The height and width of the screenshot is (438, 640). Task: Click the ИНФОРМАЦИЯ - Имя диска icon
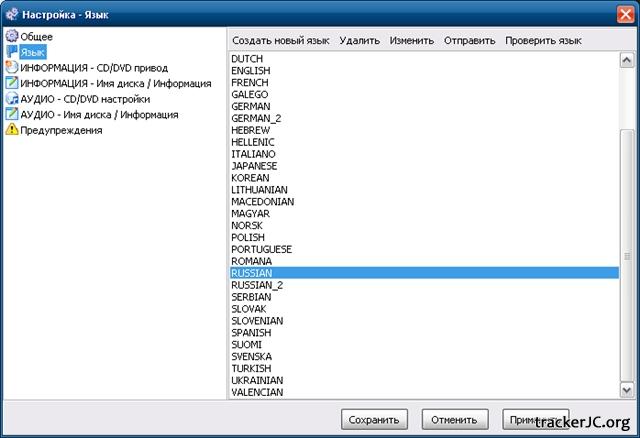click(x=11, y=83)
